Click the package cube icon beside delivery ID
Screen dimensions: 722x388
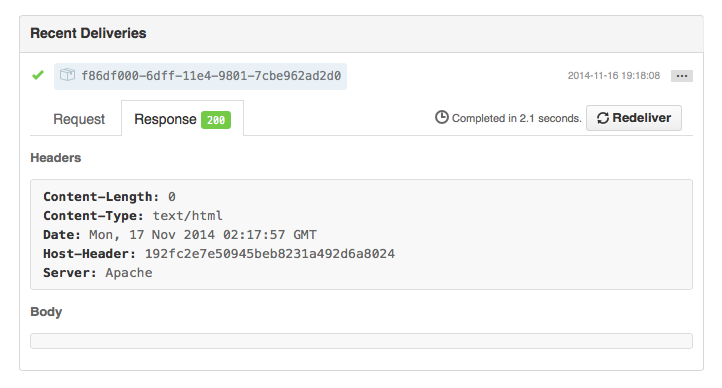point(67,75)
